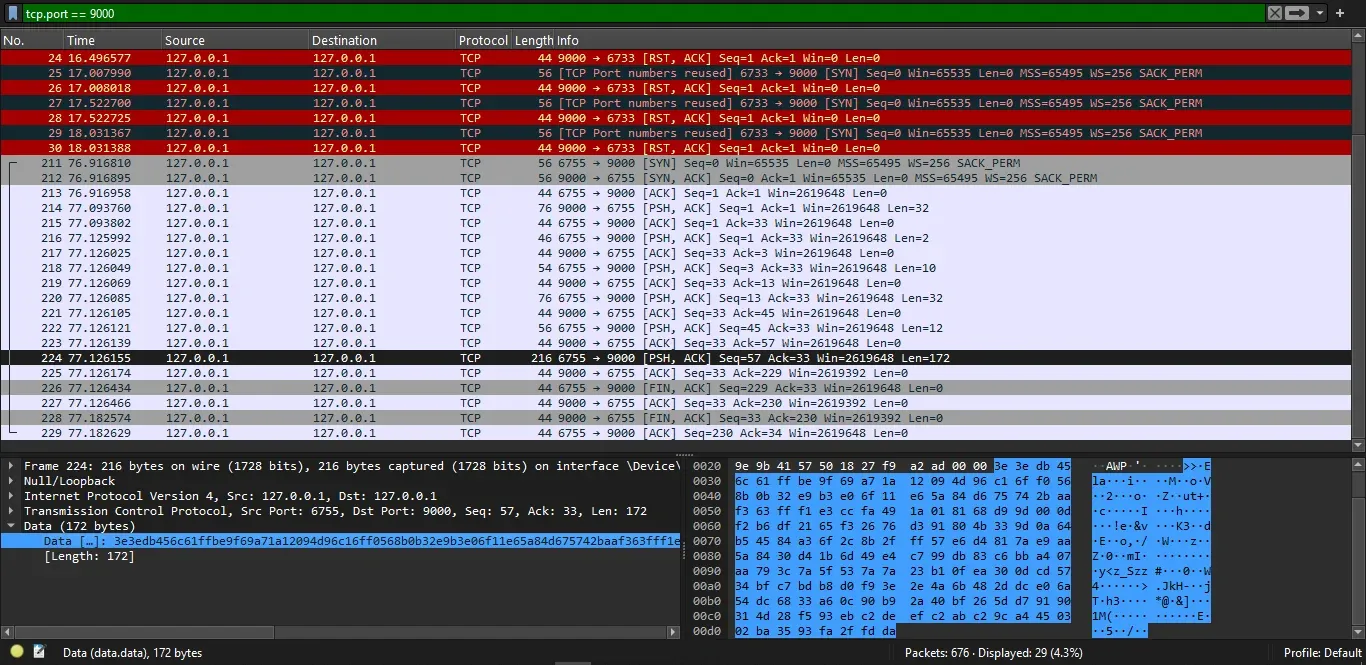Add a filter button with the plus icon
The width and height of the screenshot is (1366, 665).
pyautogui.click(x=1340, y=13)
